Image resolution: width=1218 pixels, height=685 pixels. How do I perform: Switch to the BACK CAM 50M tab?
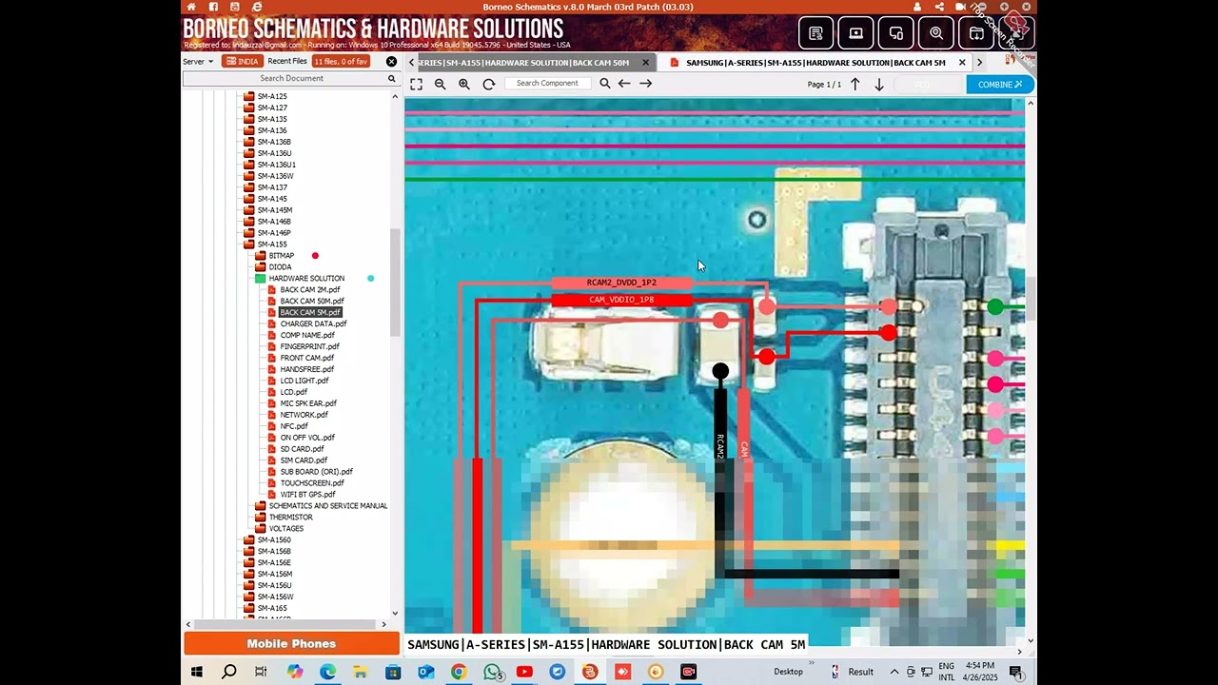(524, 62)
